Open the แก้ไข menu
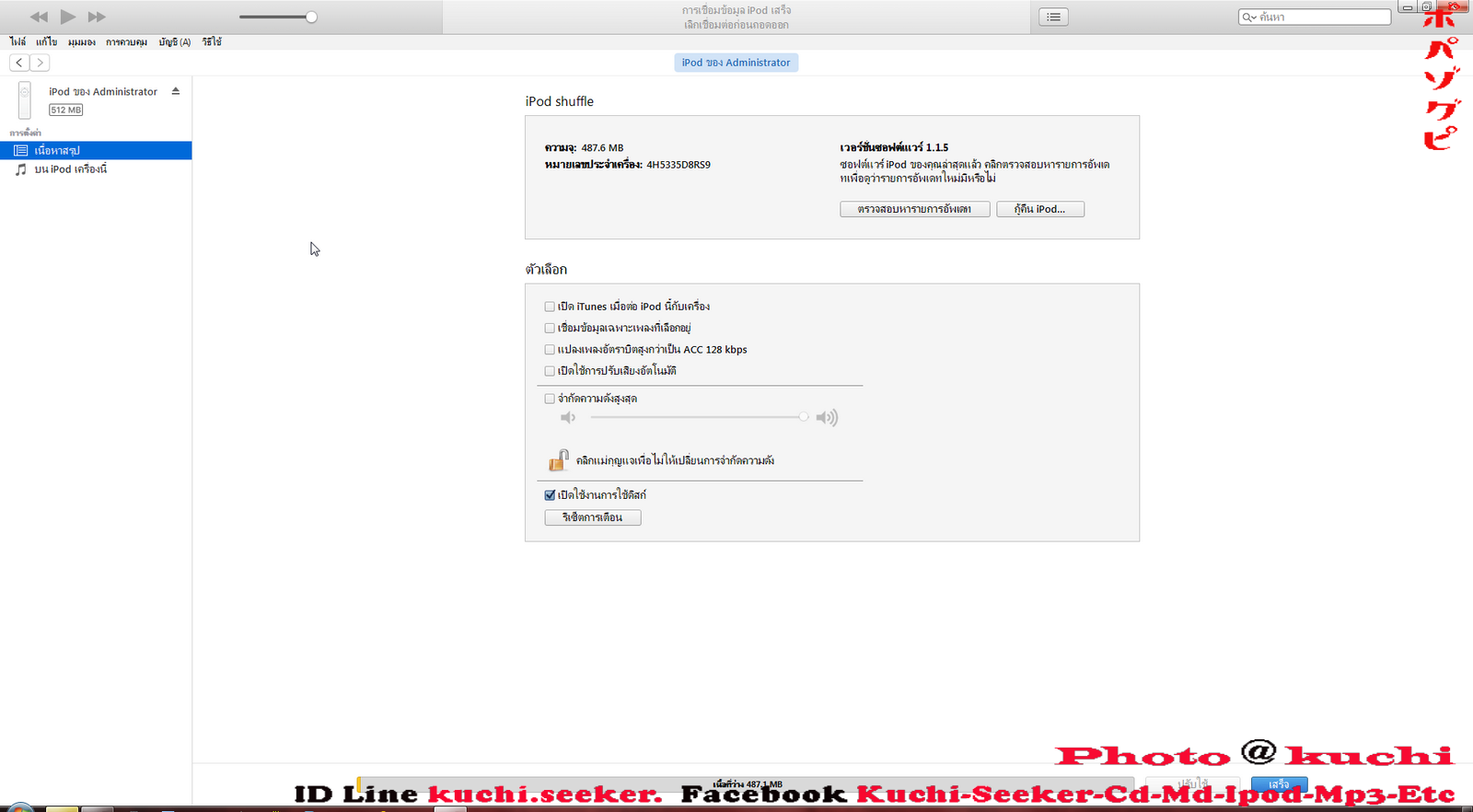1473x812 pixels. coord(46,41)
